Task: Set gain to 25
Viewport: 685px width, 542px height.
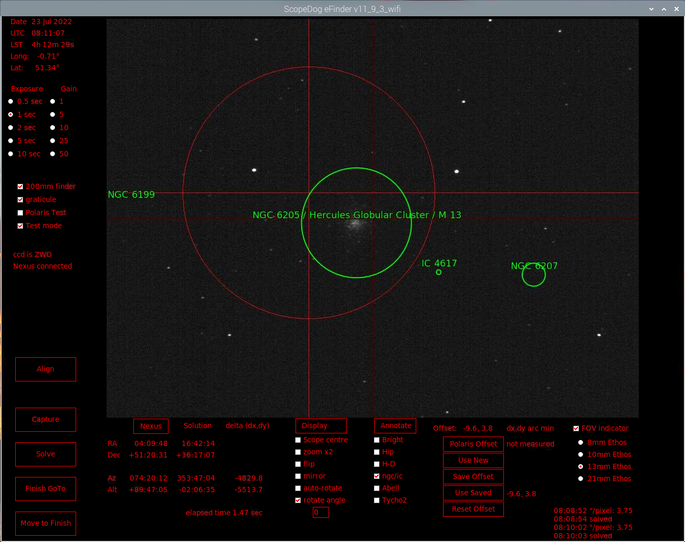Action: pos(51,141)
